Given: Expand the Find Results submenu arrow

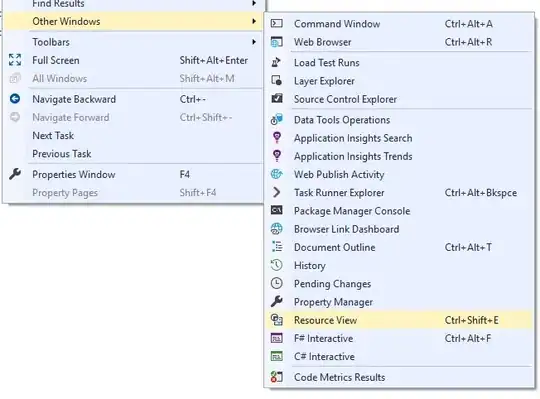Looking at the screenshot, I should coord(254,3).
